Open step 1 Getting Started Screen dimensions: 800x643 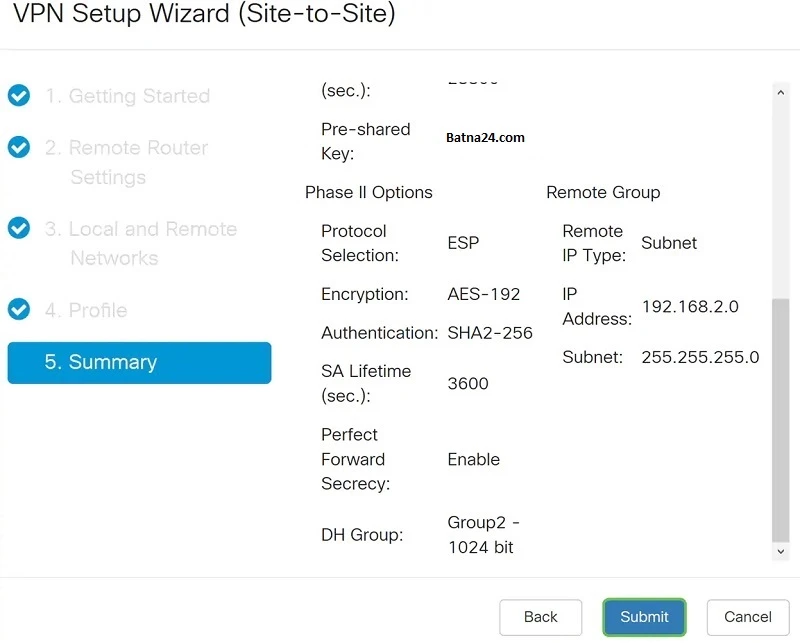pos(127,96)
